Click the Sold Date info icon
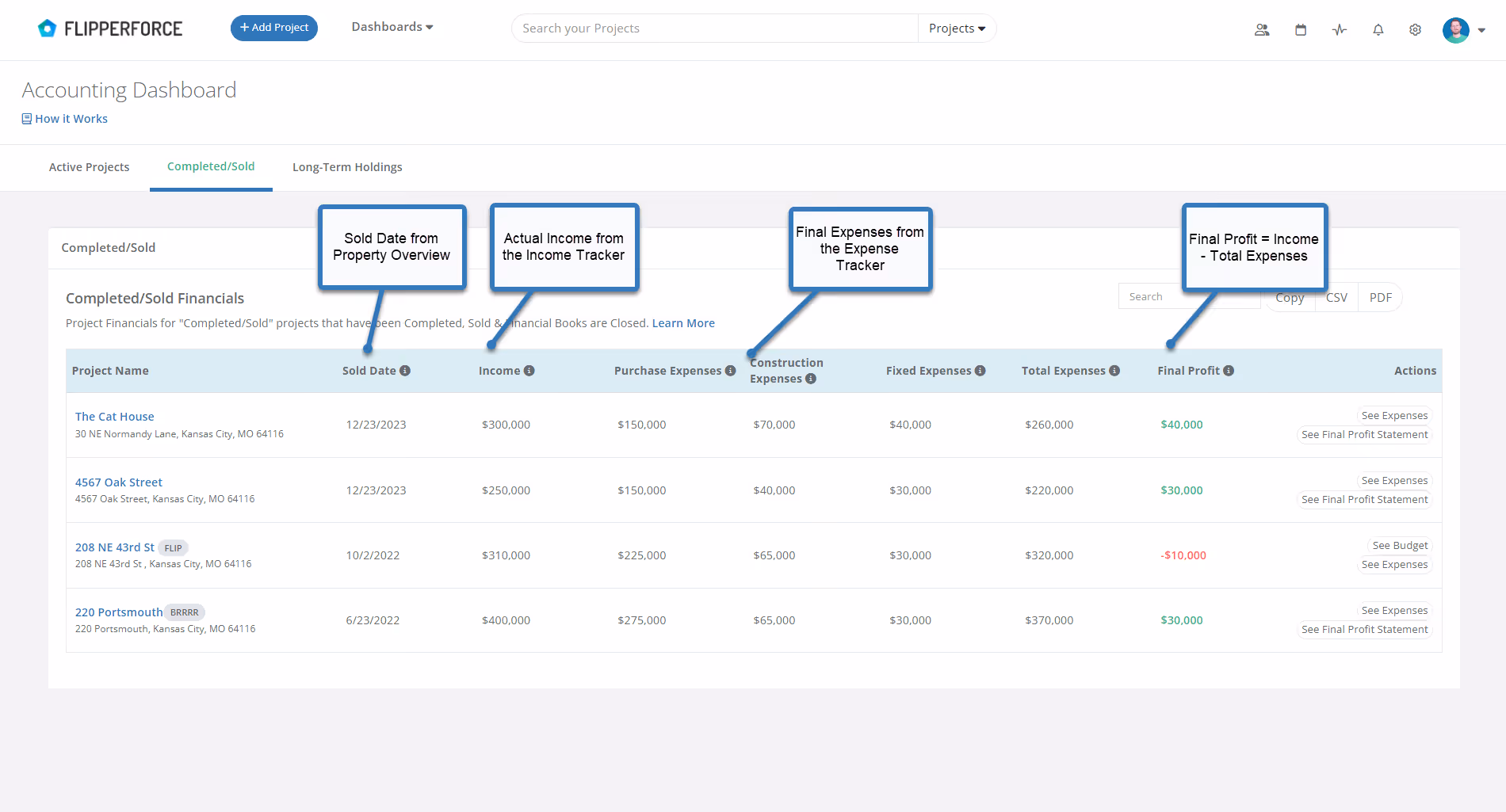Screen dimensions: 1506x812 405,371
